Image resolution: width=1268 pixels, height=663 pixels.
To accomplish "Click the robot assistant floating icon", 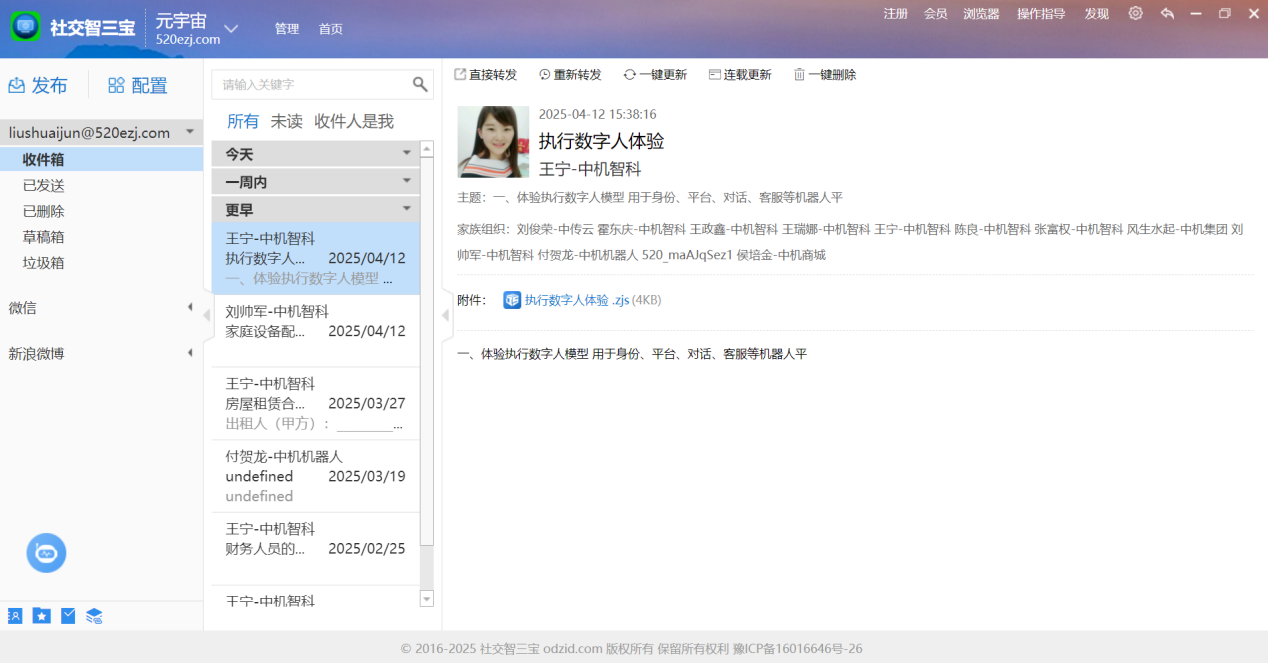I will pos(46,553).
